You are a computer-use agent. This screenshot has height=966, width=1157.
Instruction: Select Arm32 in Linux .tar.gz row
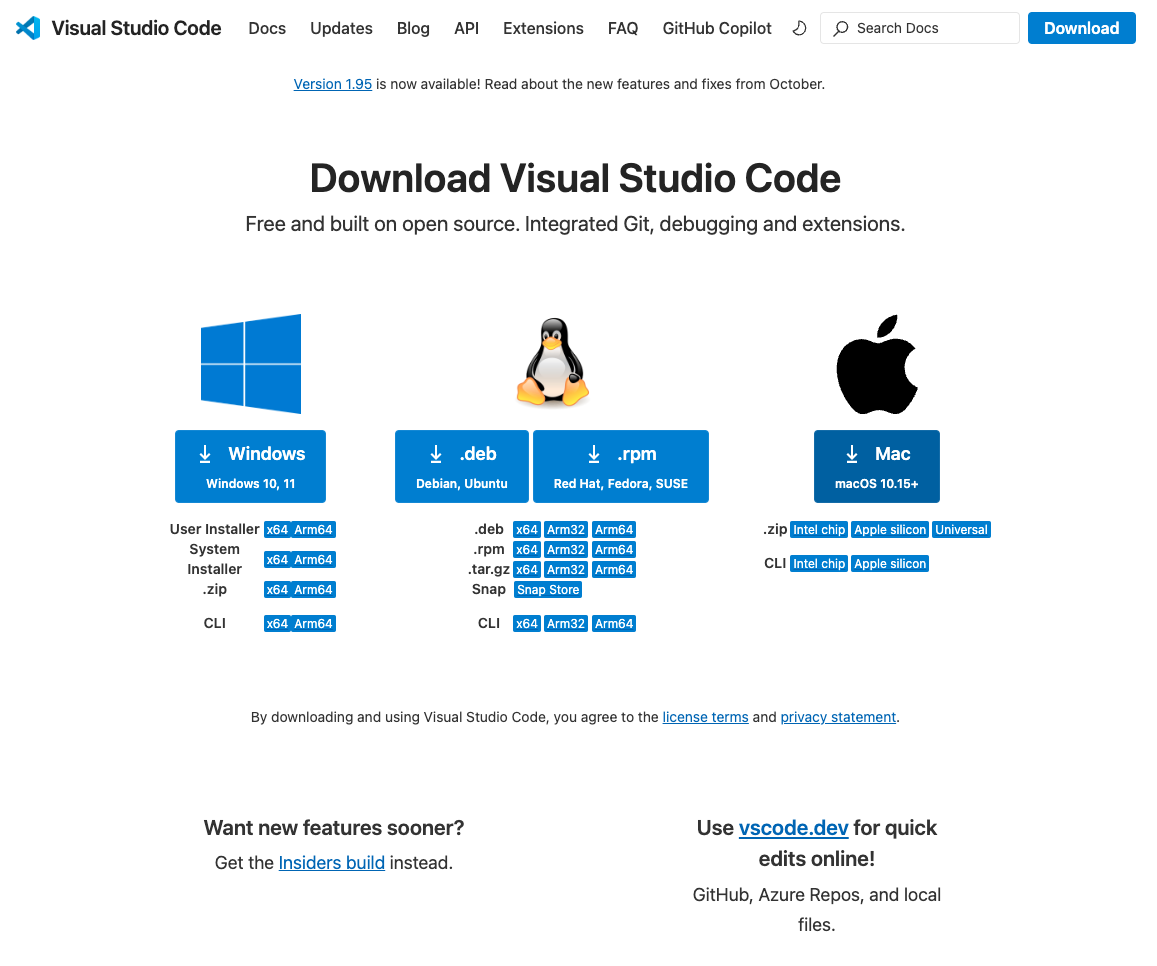coord(566,570)
